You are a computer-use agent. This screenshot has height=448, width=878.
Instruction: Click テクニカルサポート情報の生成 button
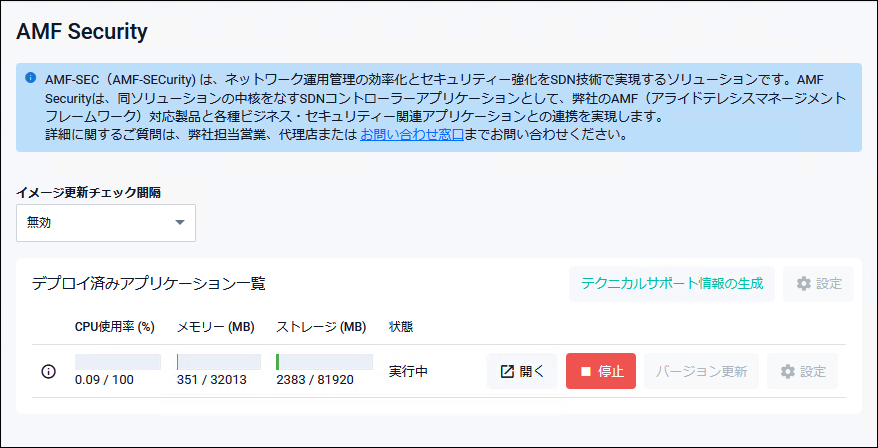[x=672, y=284]
